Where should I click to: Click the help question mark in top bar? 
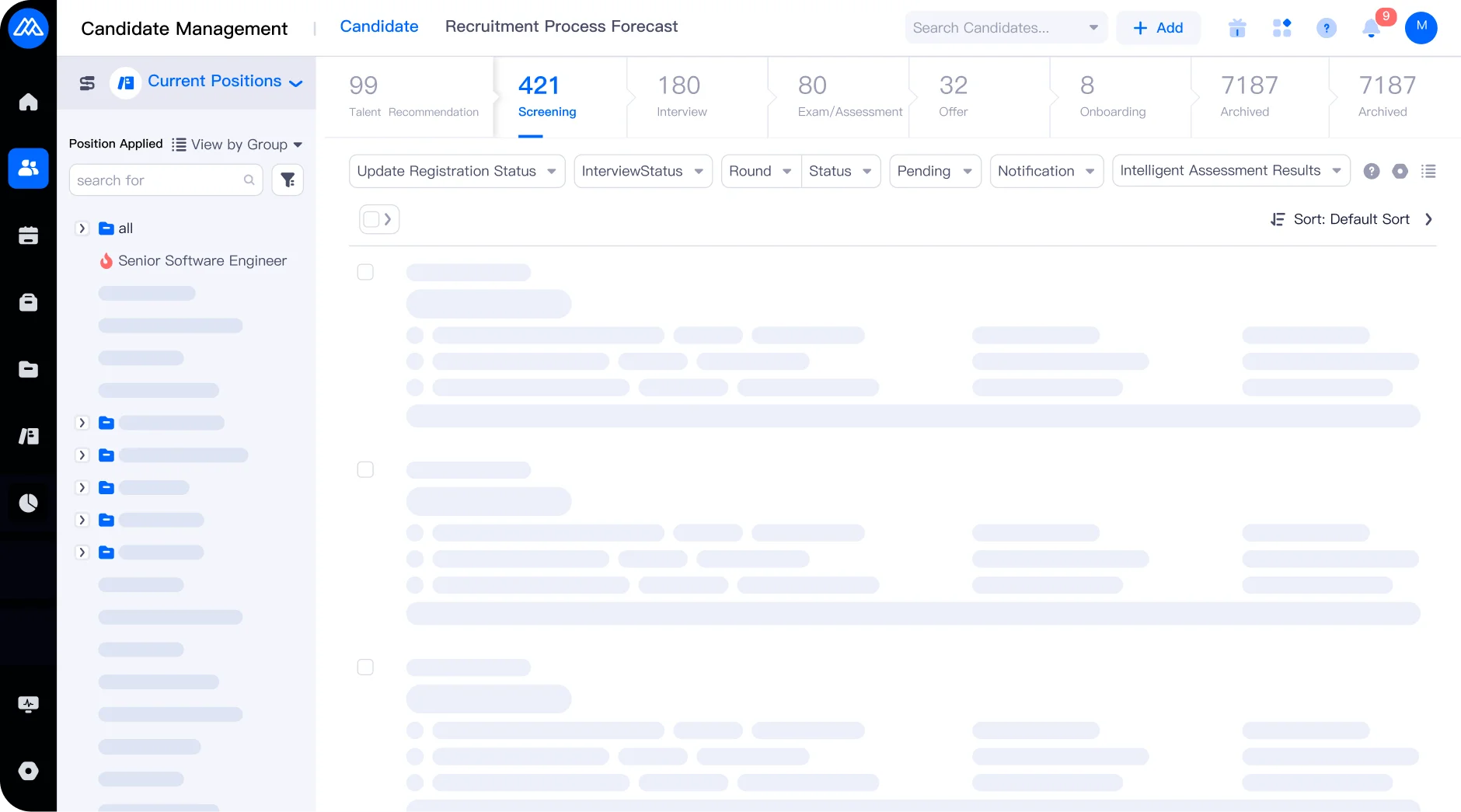[x=1327, y=29]
